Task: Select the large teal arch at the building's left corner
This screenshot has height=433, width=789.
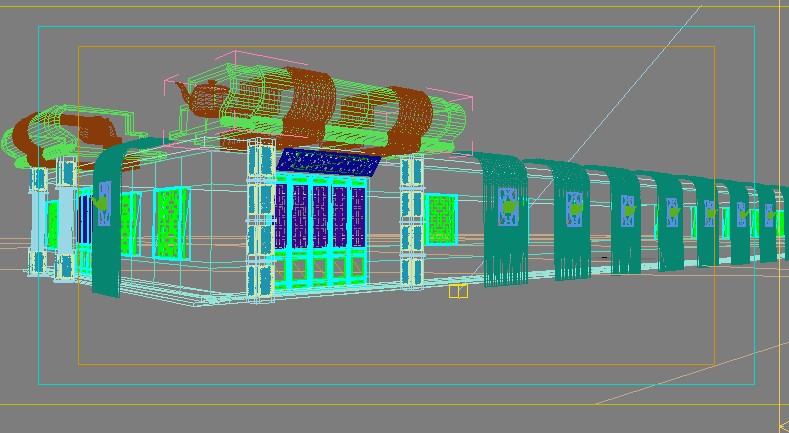Action: click(x=107, y=219)
